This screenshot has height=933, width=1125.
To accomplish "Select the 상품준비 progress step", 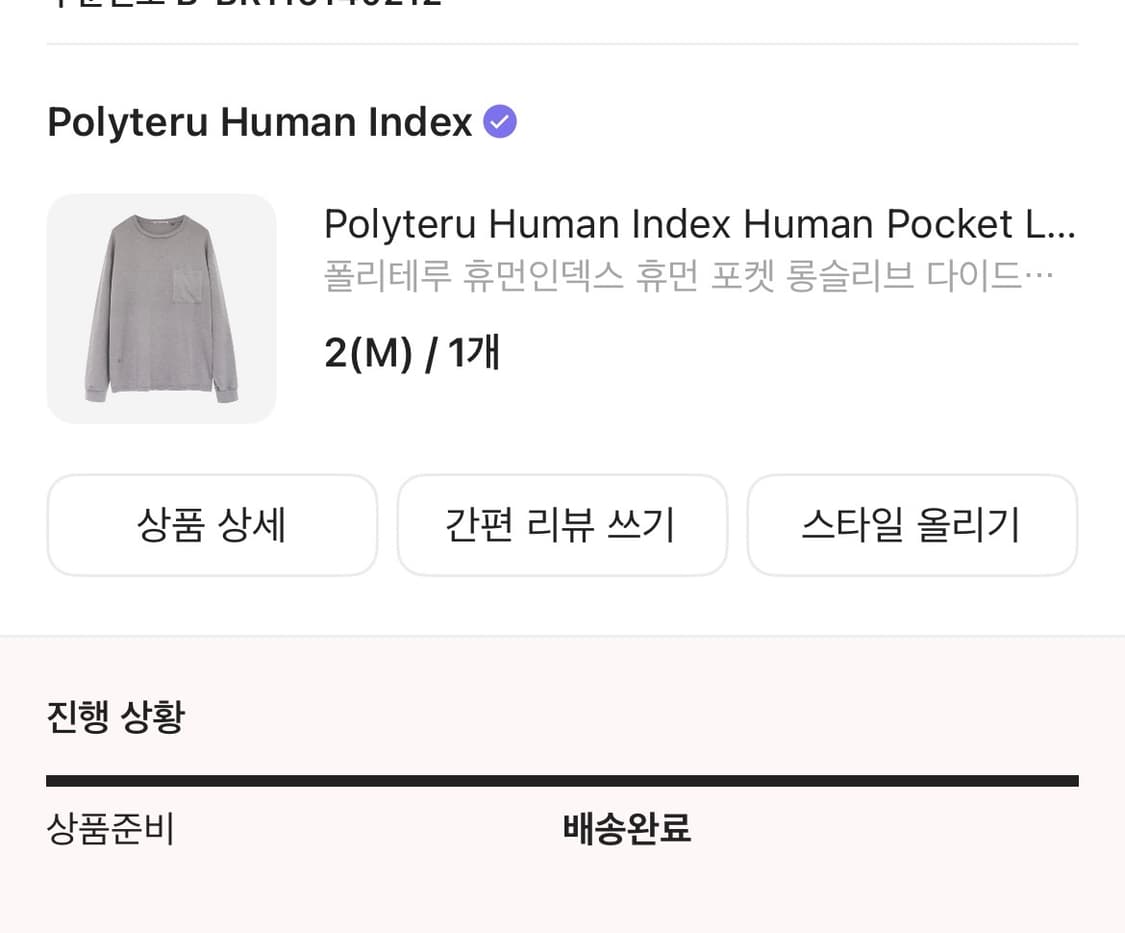I will pyautogui.click(x=110, y=829).
